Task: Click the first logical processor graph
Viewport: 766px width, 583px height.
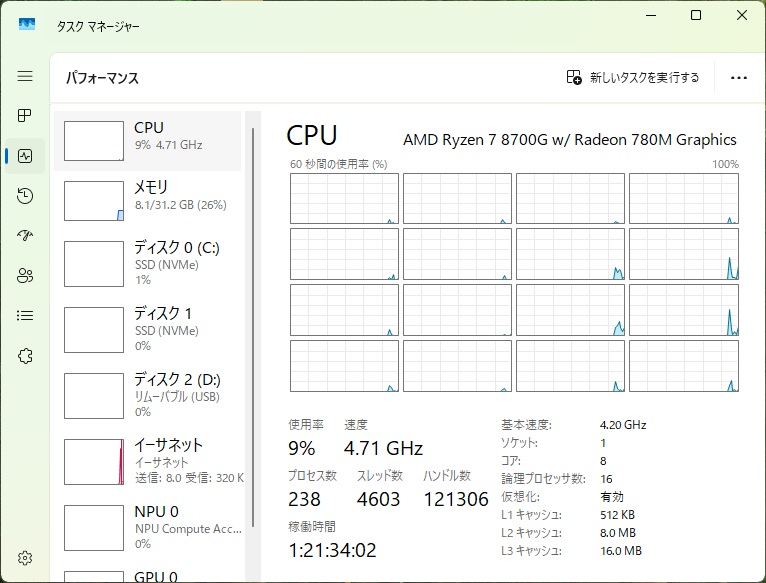Action: pyautogui.click(x=344, y=198)
